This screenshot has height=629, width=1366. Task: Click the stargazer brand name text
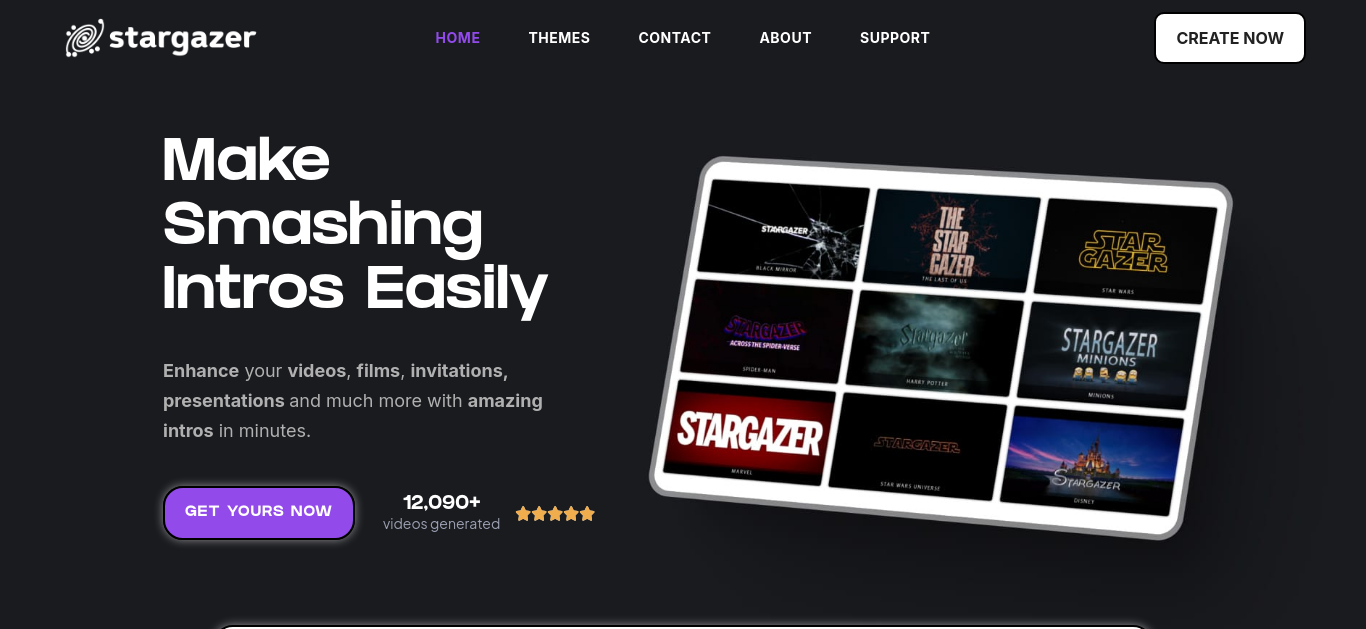[182, 38]
